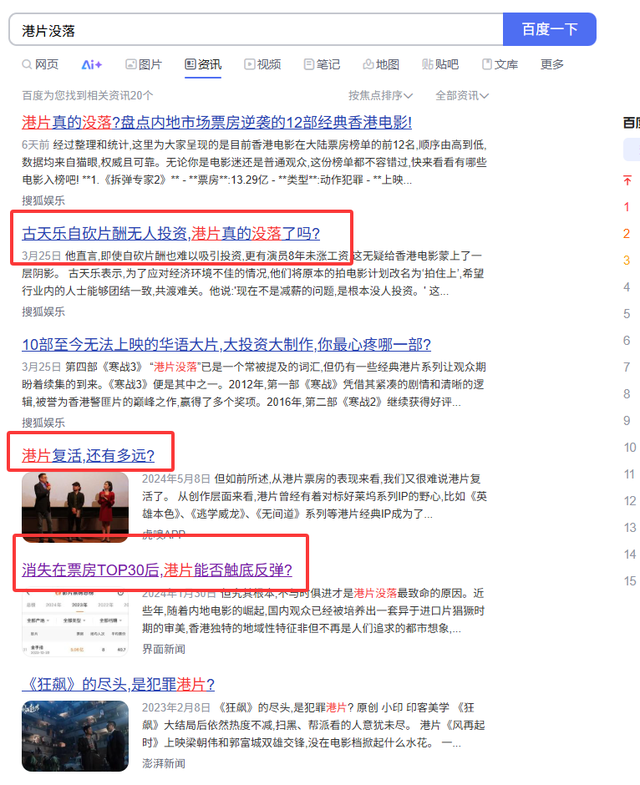The height and width of the screenshot is (785, 640).
Task: Select hot list rank number 2
Action: (x=626, y=233)
